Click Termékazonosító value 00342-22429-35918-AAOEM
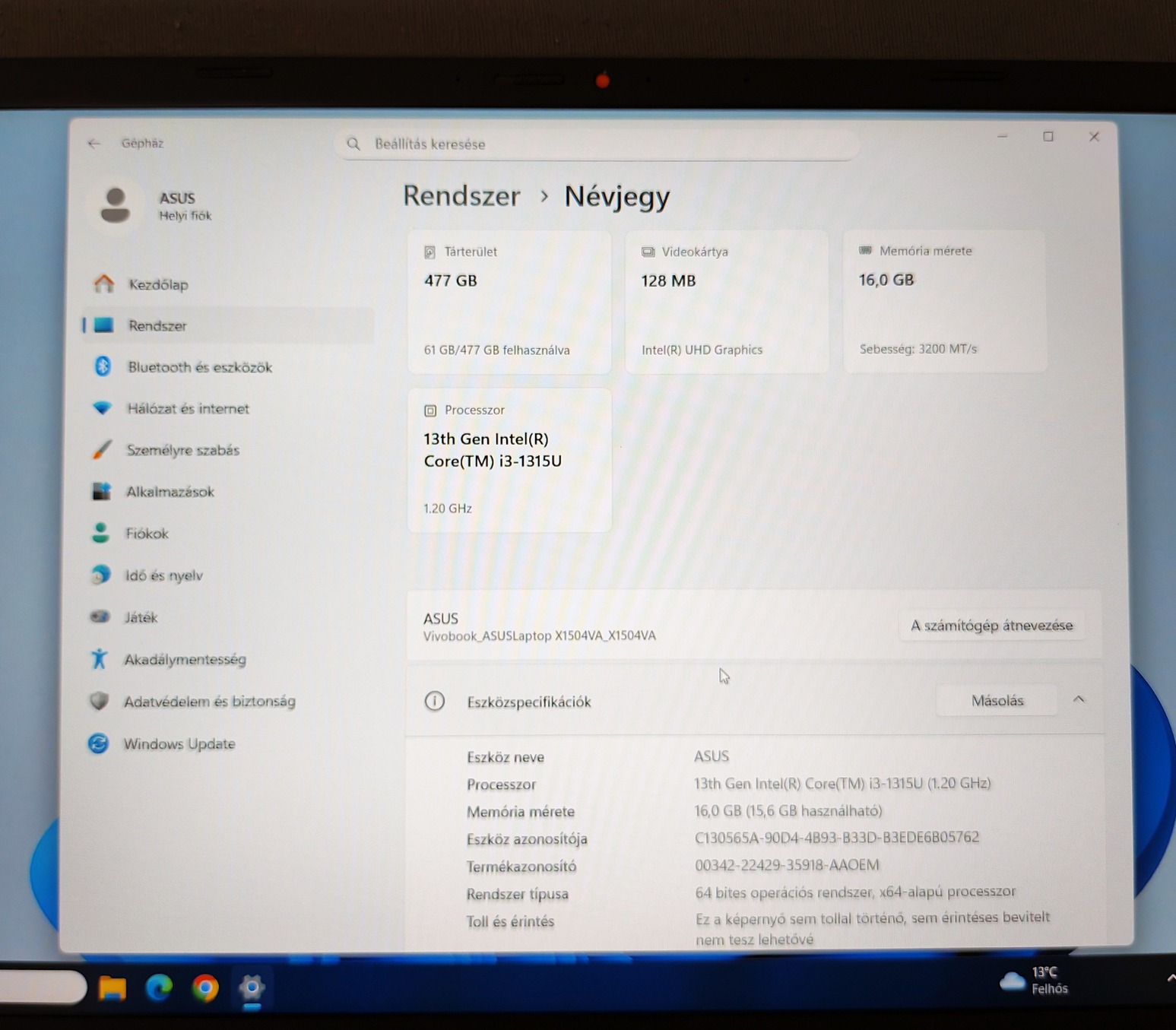Viewport: 1176px width, 1030px height. (x=787, y=865)
